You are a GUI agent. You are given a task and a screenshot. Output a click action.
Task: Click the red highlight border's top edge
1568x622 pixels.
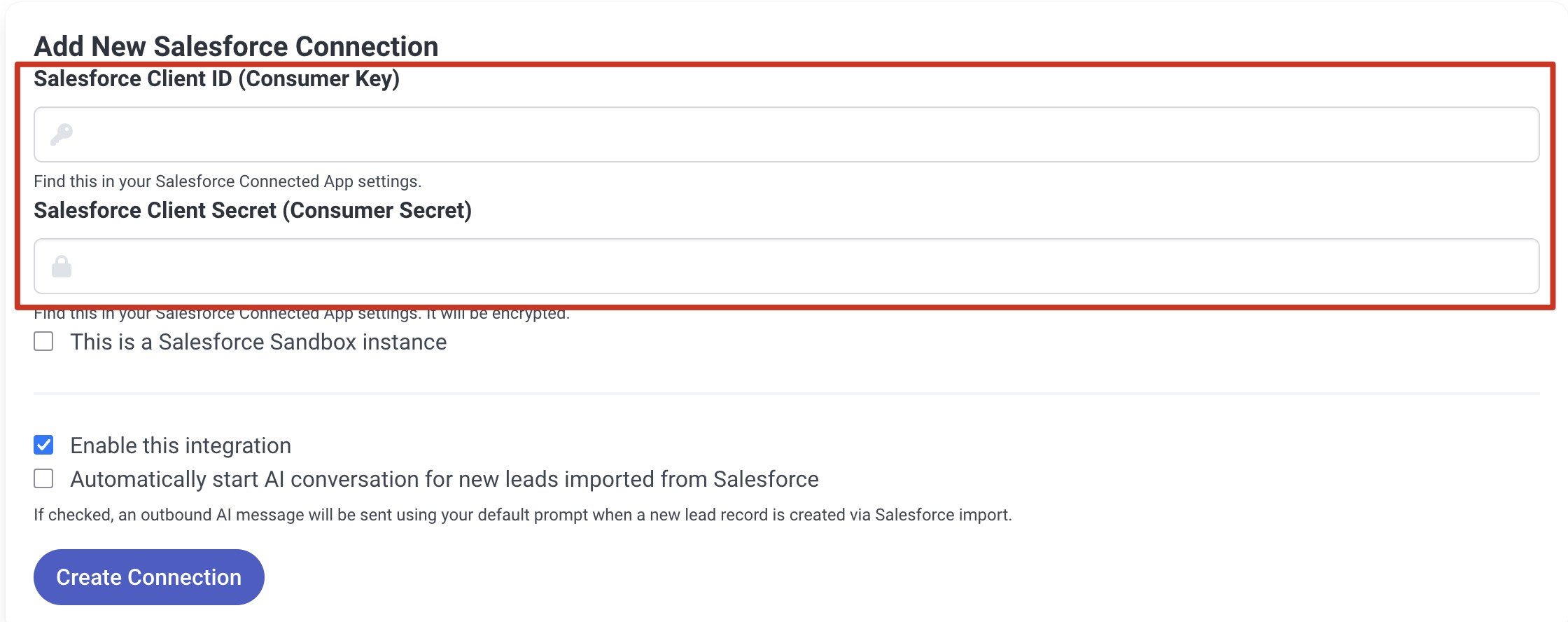pos(785,64)
